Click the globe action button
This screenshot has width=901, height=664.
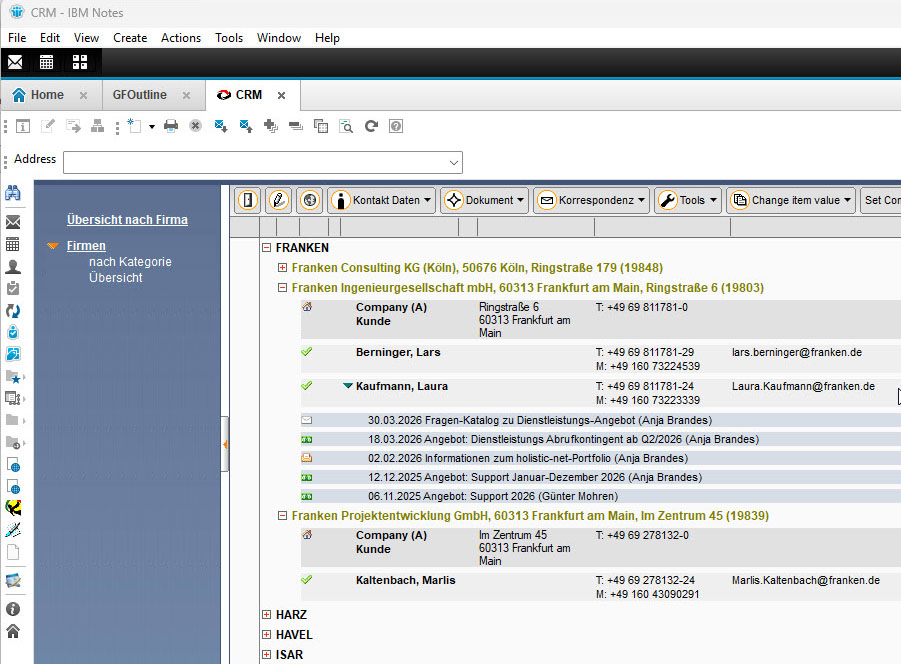coord(310,200)
